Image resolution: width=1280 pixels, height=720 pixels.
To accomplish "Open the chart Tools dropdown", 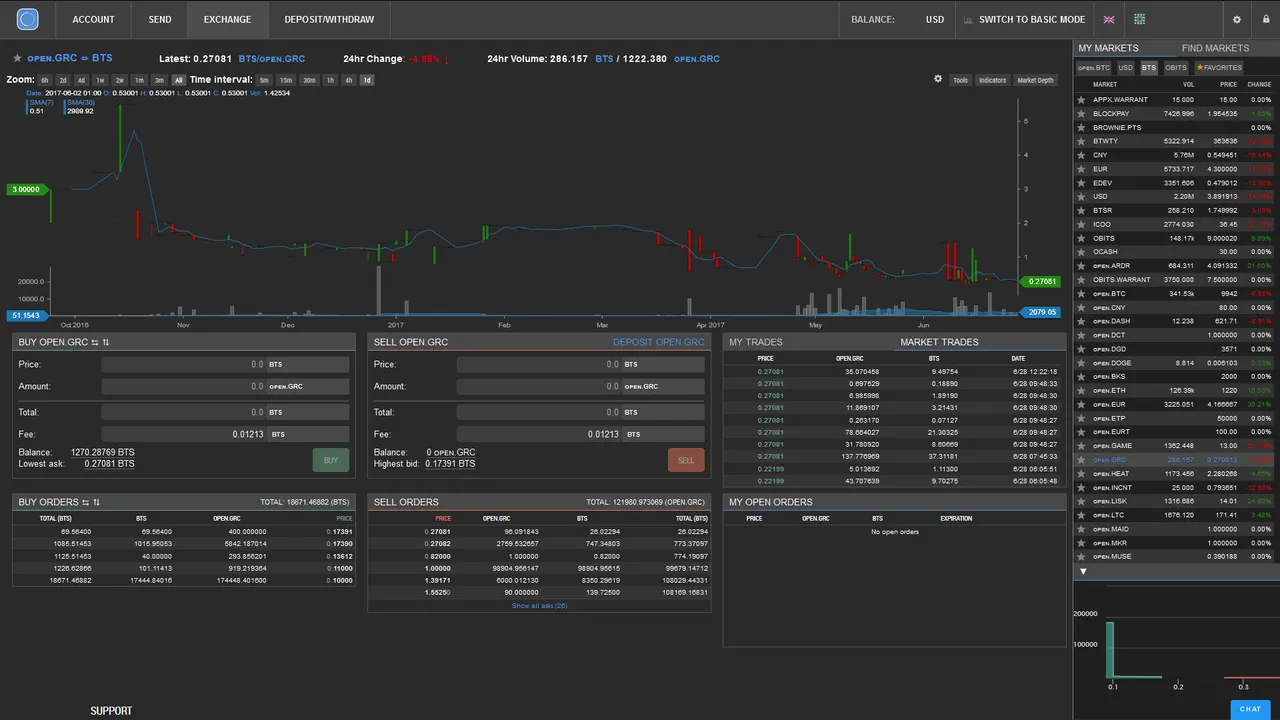I will 960,80.
